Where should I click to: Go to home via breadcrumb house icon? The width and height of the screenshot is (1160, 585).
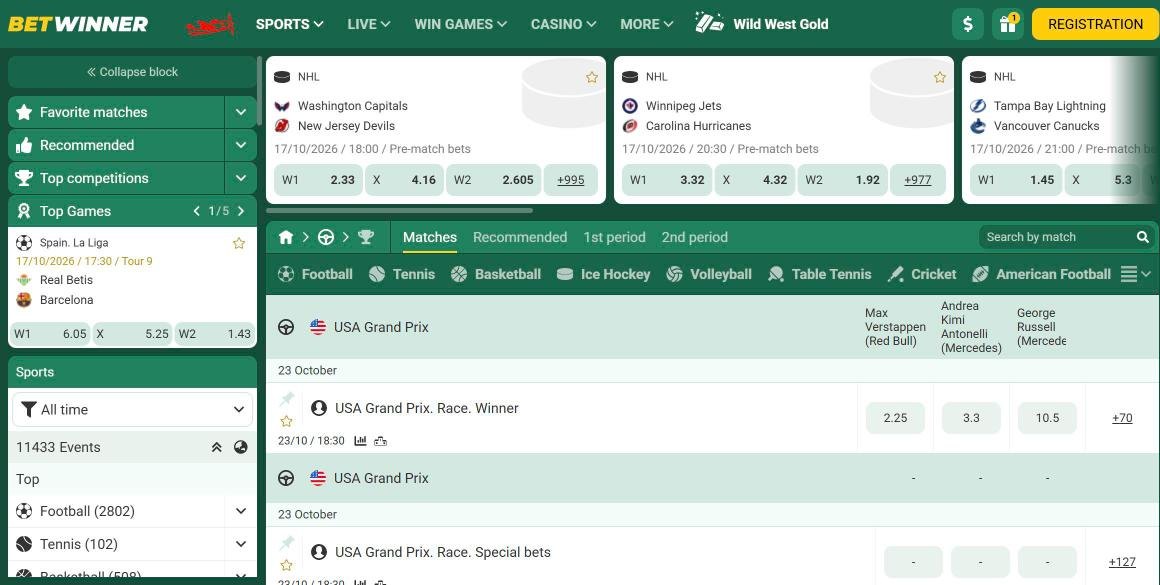point(286,237)
